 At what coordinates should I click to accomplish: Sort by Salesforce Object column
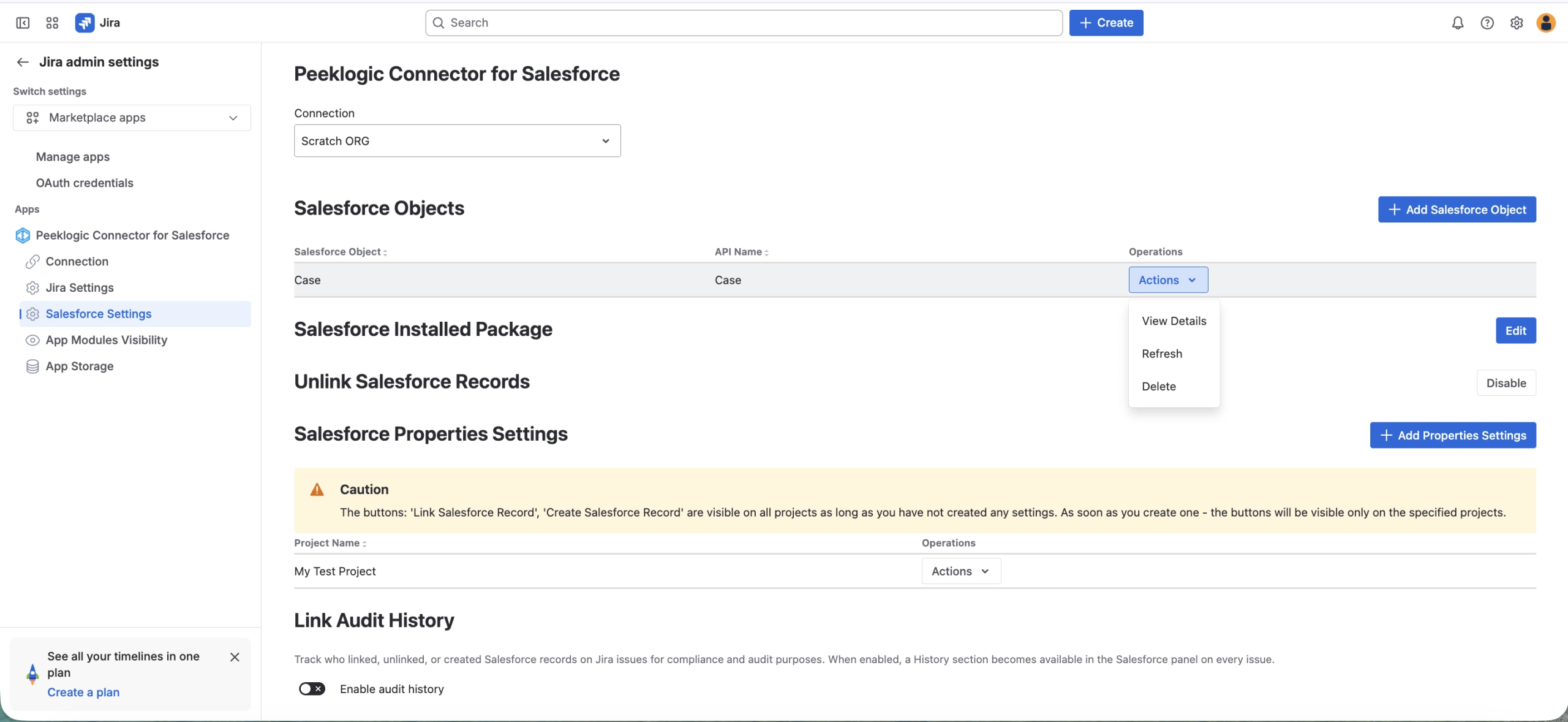click(x=341, y=252)
